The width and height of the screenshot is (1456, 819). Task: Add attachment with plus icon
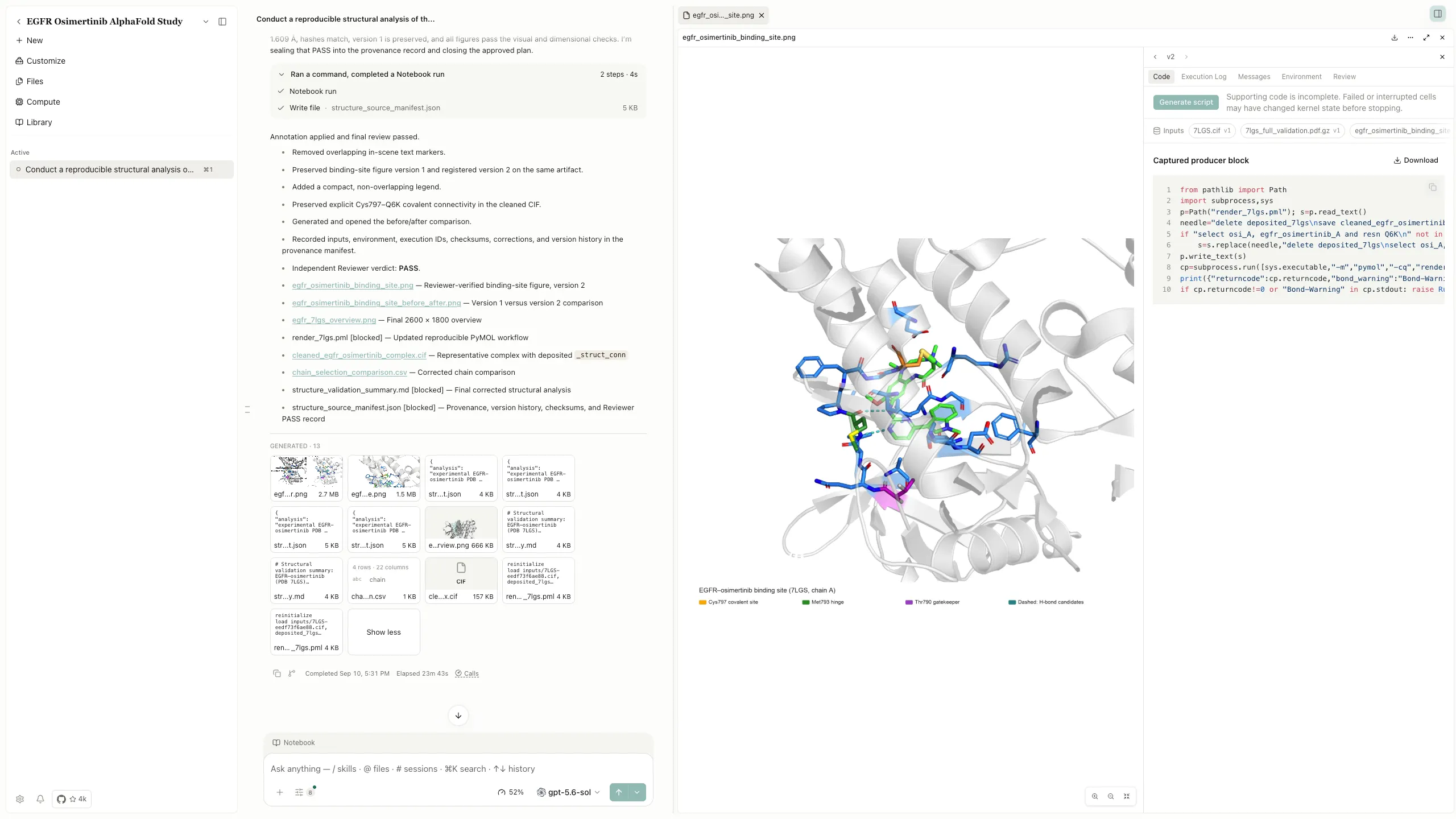(280, 792)
